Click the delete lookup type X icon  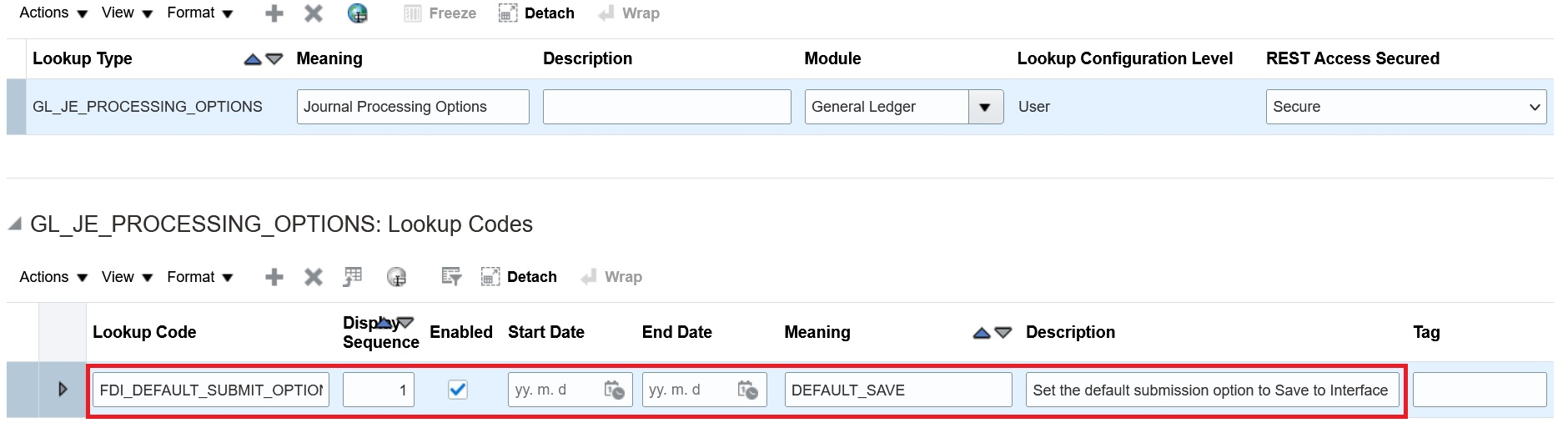click(314, 13)
